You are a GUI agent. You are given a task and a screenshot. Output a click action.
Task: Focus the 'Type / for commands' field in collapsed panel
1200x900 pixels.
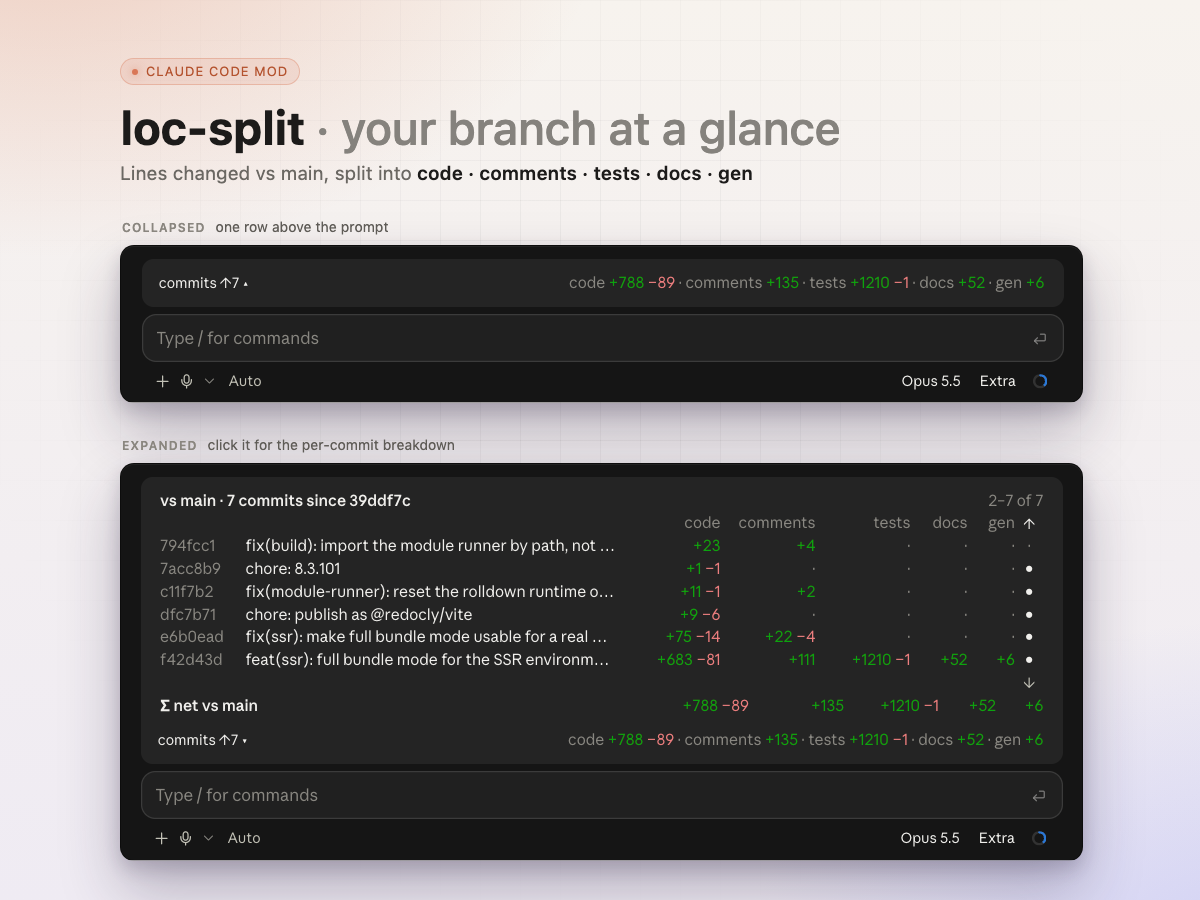[602, 338]
